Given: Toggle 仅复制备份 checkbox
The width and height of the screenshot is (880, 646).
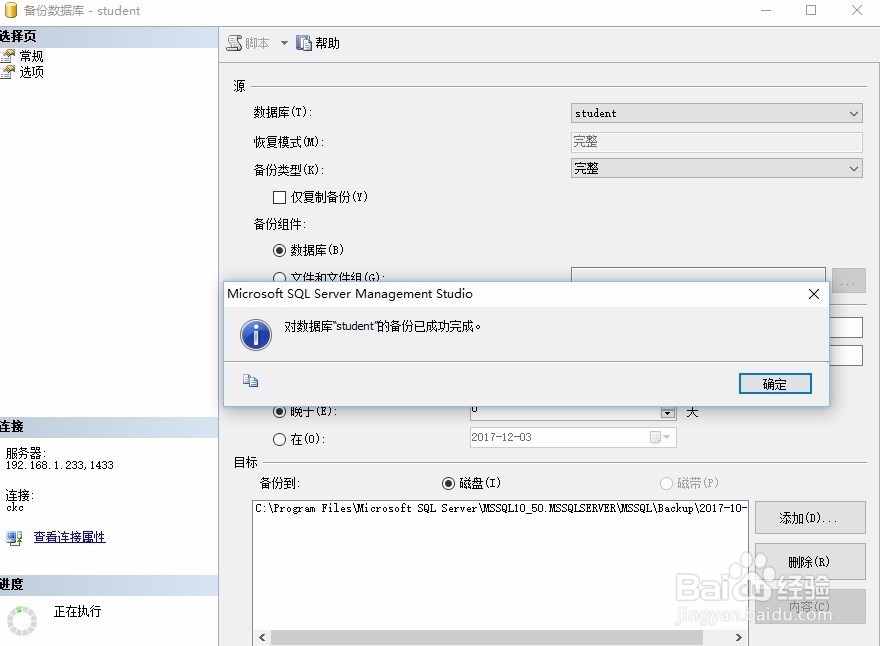Looking at the screenshot, I should click(x=279, y=197).
